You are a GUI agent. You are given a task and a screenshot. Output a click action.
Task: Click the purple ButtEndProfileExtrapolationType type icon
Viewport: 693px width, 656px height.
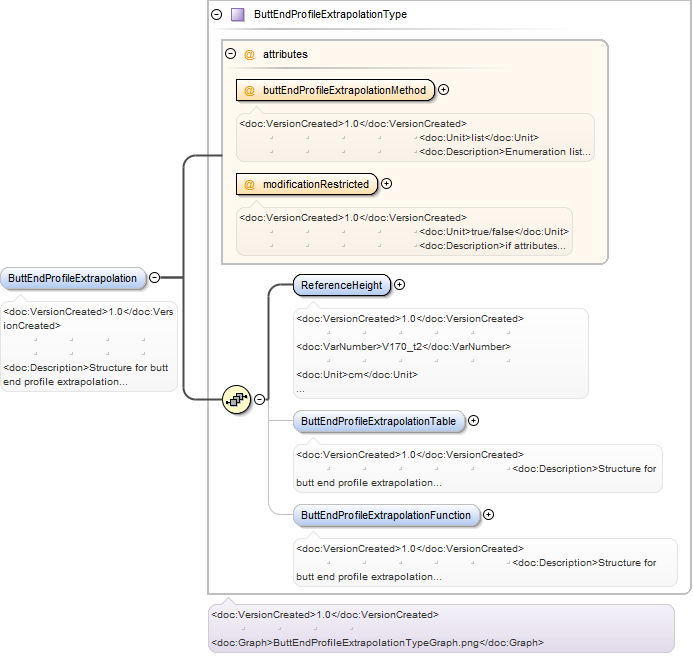tap(238, 15)
